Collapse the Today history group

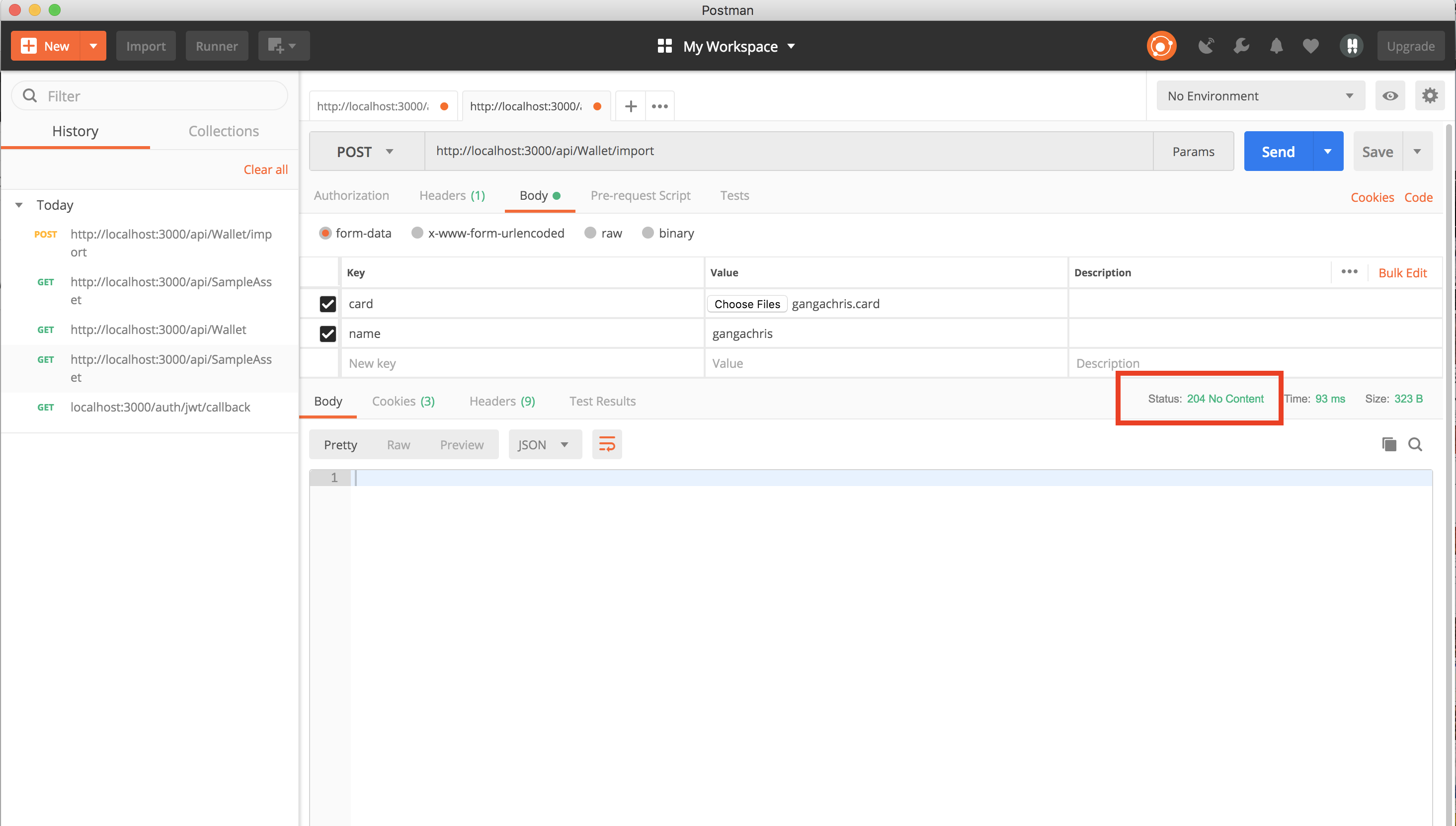point(19,205)
